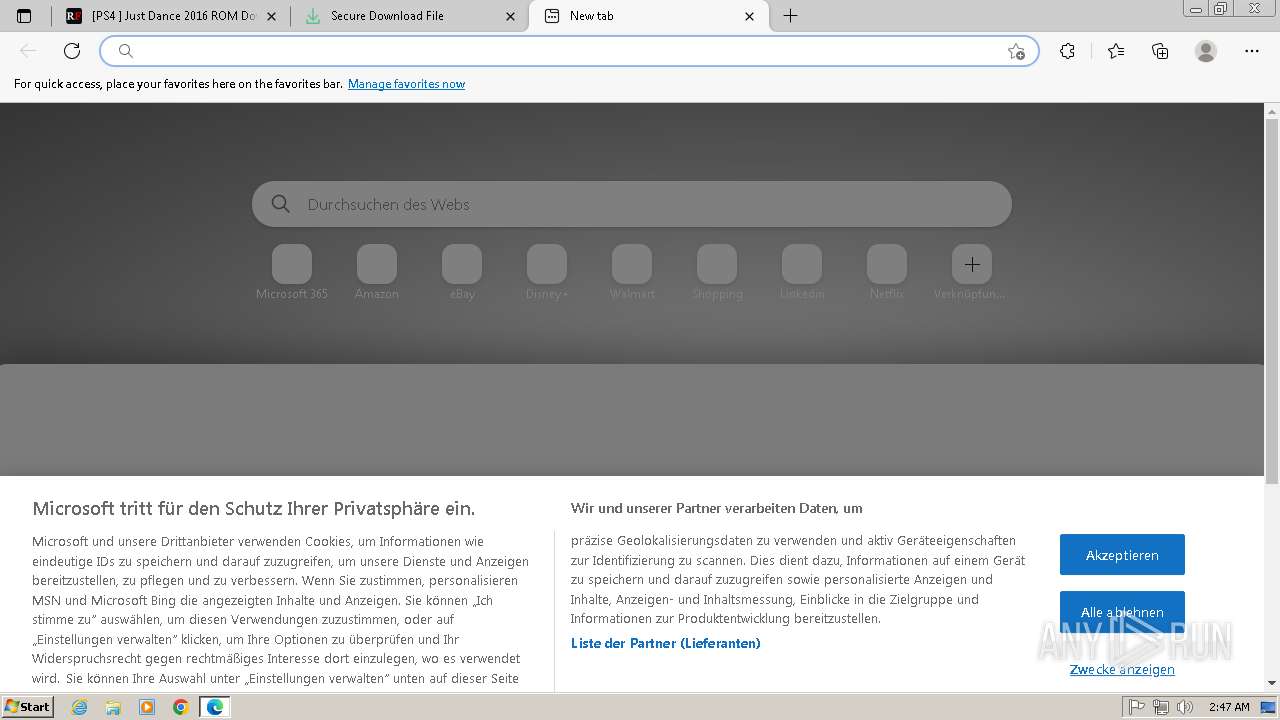
Task: Open Liste der Partner (Lieferanten) link
Action: pyautogui.click(x=666, y=643)
